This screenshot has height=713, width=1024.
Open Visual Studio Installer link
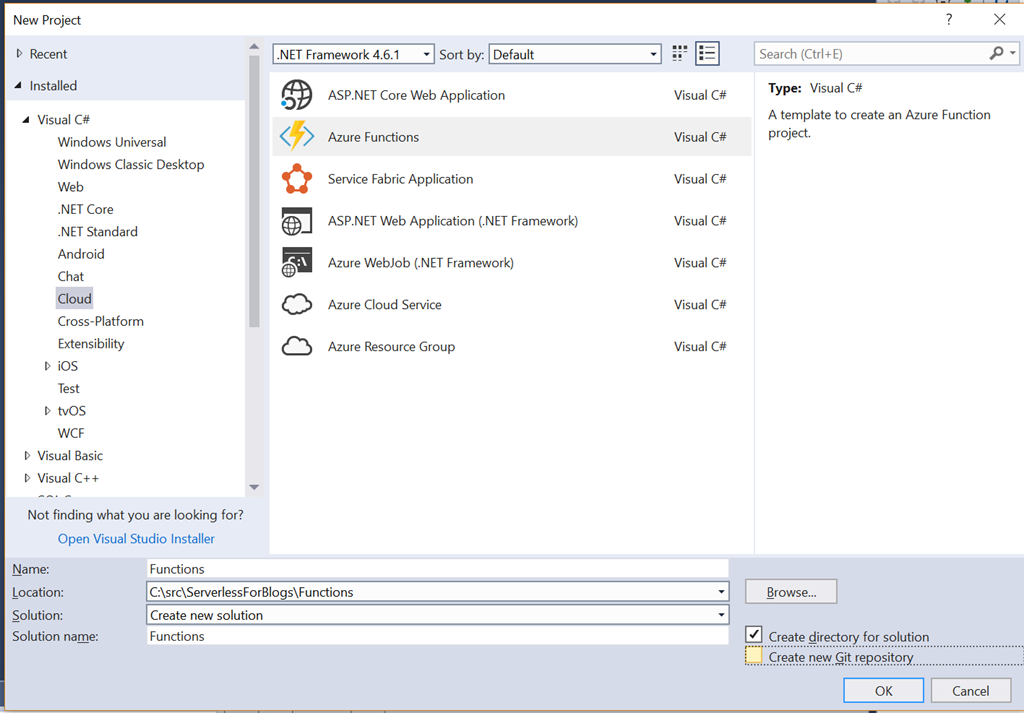[136, 538]
